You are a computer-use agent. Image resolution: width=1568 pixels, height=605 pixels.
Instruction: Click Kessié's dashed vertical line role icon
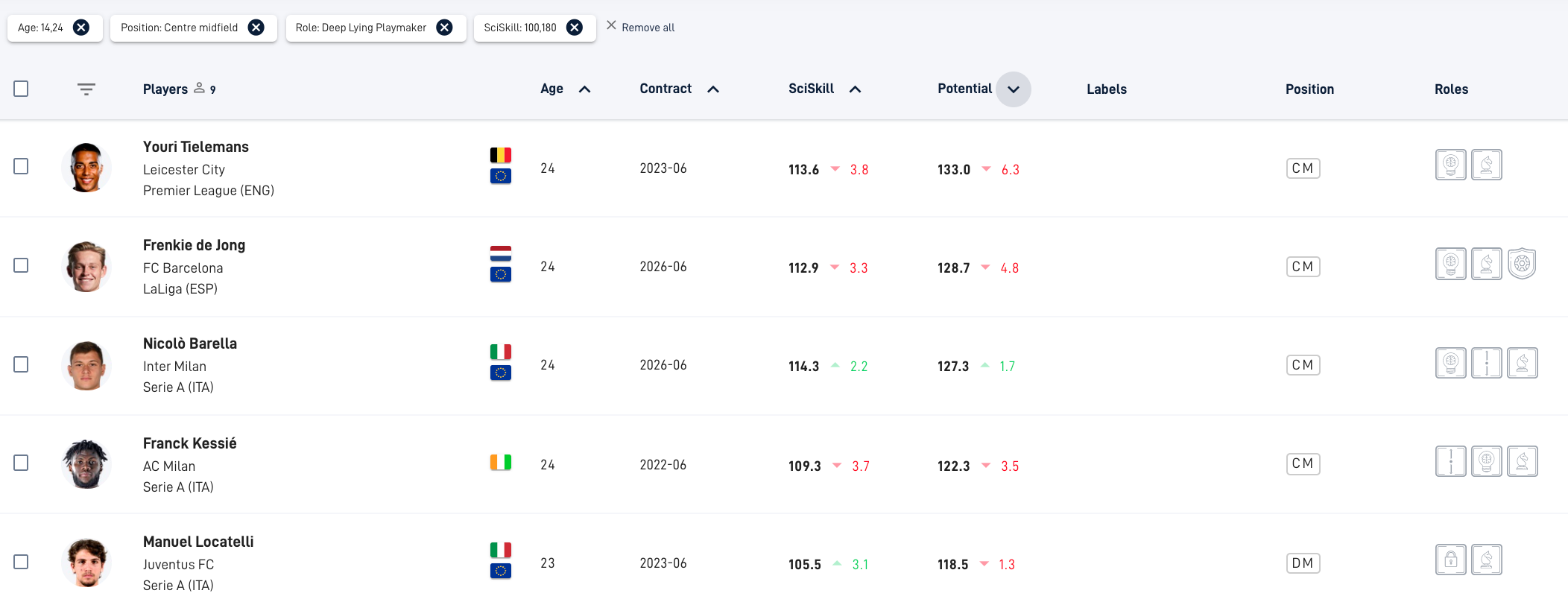[1451, 461]
